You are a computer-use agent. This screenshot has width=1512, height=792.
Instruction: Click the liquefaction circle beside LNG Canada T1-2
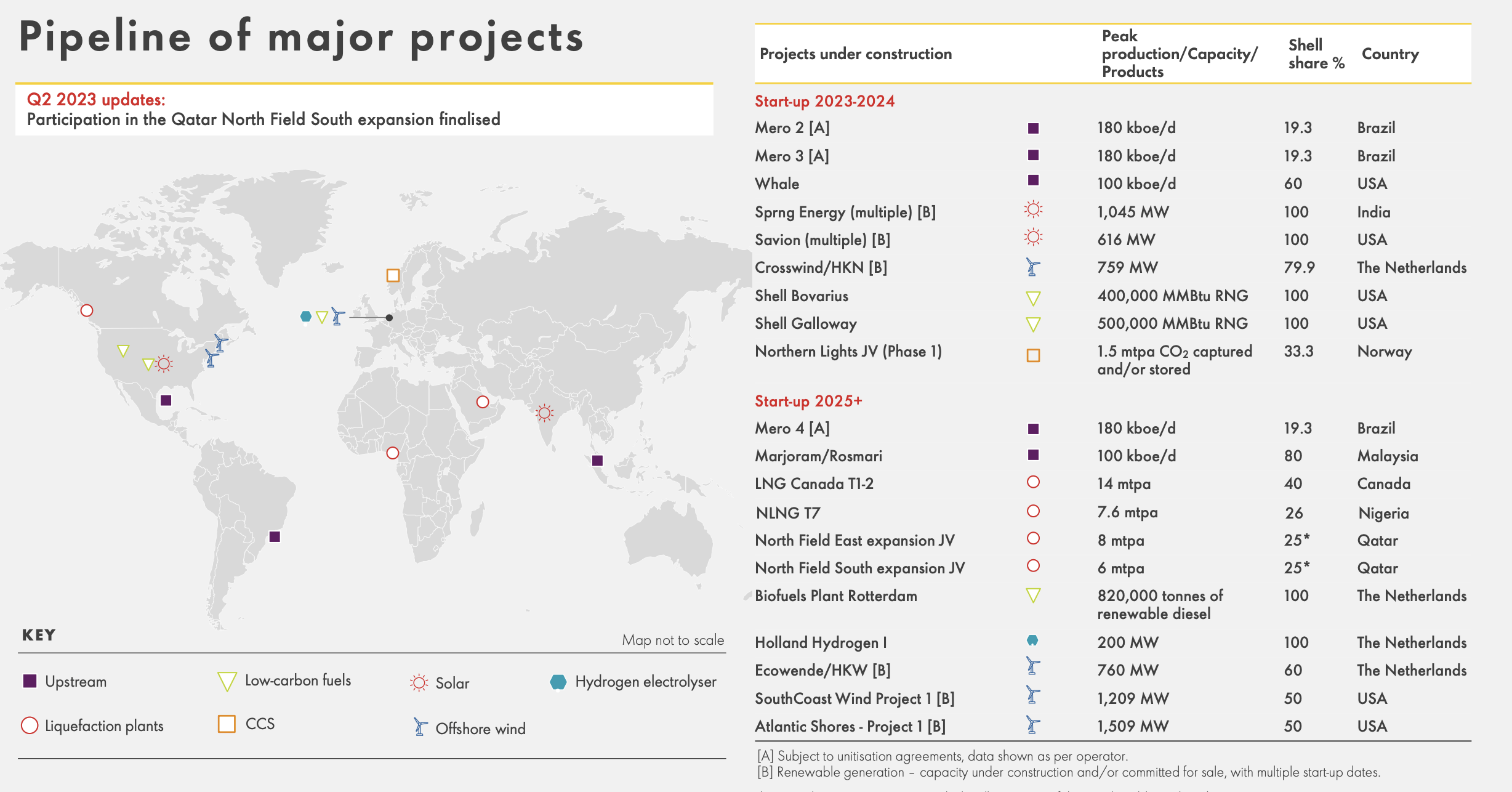coord(1034,482)
